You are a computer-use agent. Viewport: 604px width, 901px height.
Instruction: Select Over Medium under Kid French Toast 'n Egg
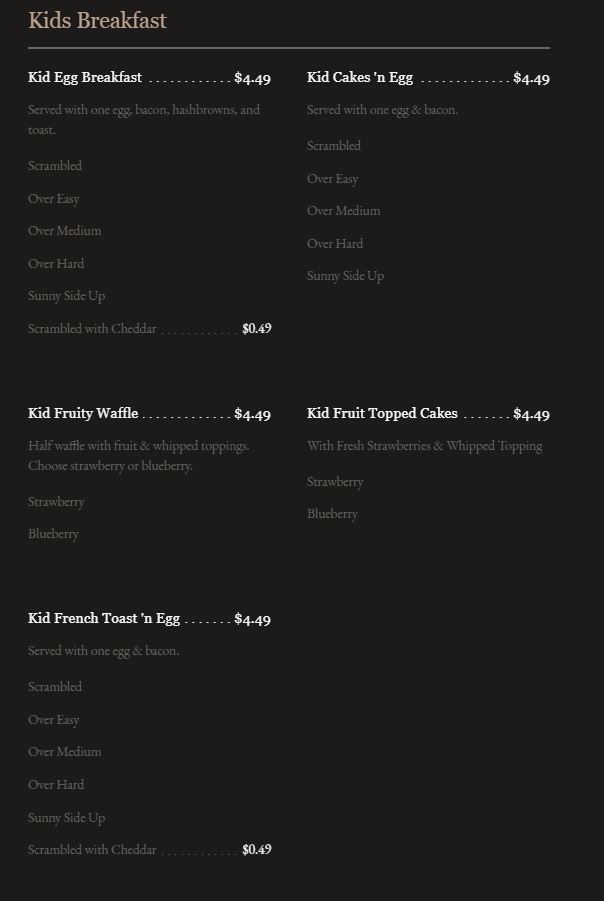65,752
